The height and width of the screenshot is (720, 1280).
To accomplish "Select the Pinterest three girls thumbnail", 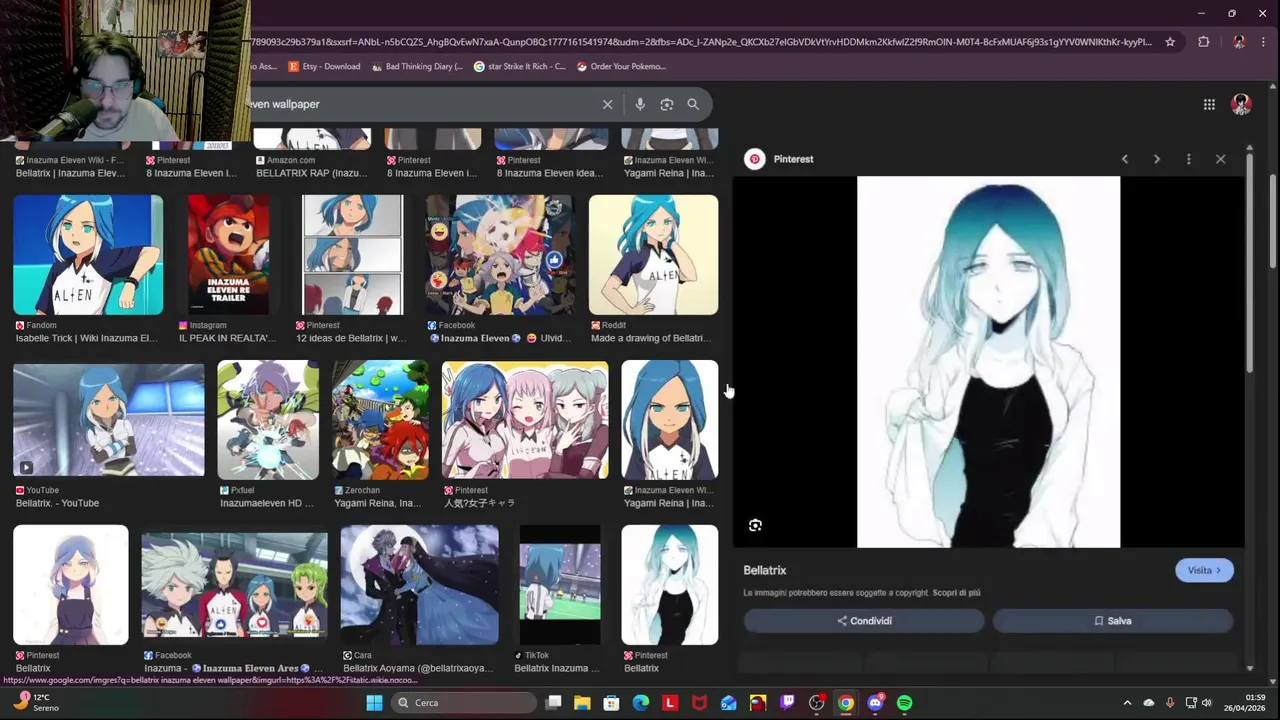I will (x=525, y=420).
